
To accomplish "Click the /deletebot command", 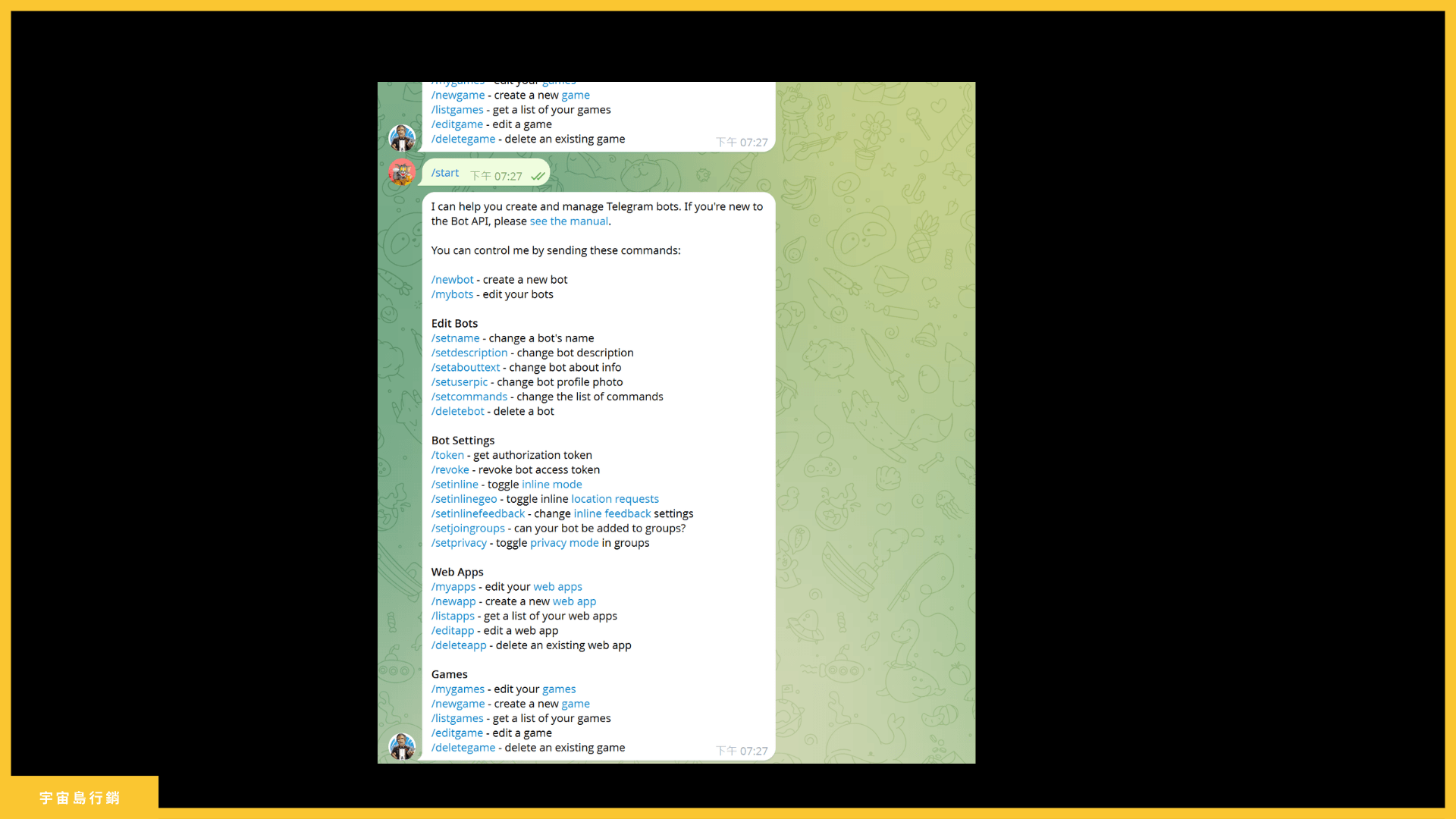I will coord(457,410).
